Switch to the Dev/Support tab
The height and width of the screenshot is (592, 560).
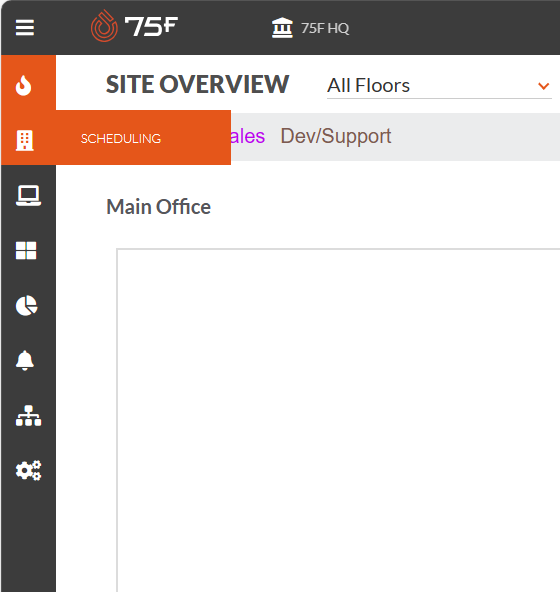[x=336, y=136]
